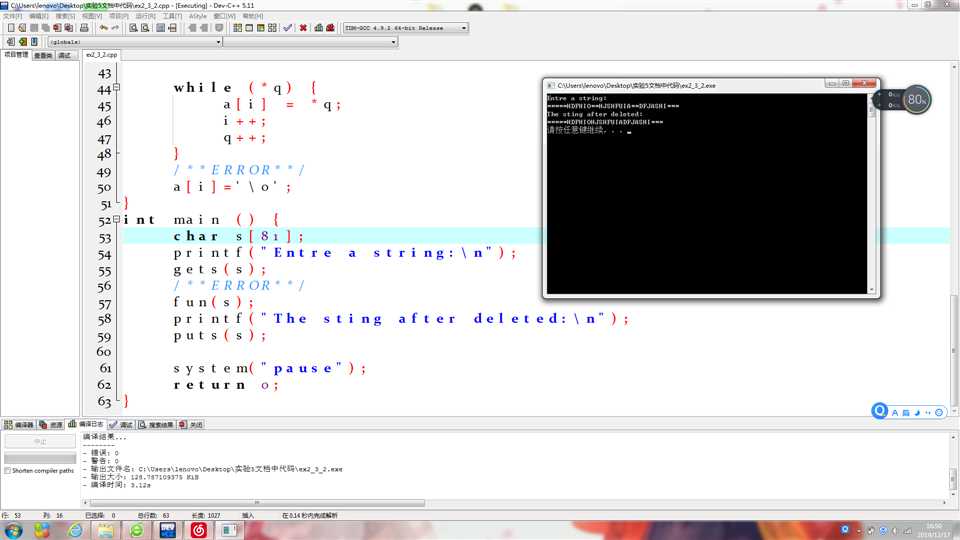This screenshot has width=960, height=540.
Task: Click the Goto bookmark icon in second toolbar row
Action: pos(34,42)
